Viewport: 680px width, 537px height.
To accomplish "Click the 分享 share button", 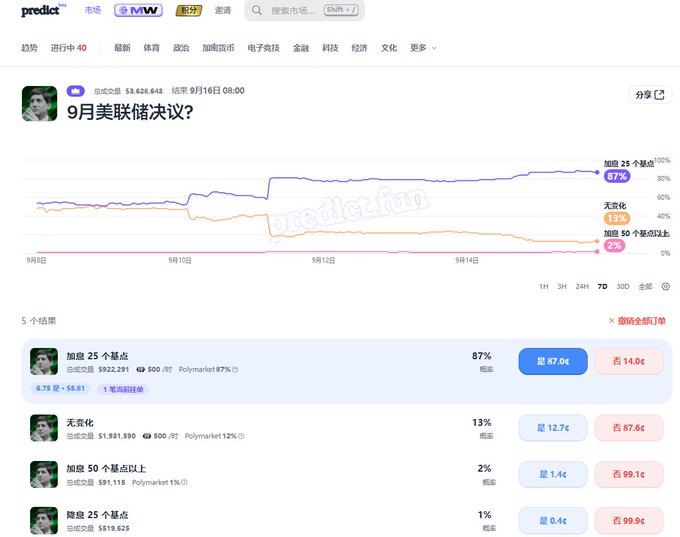I will (650, 95).
